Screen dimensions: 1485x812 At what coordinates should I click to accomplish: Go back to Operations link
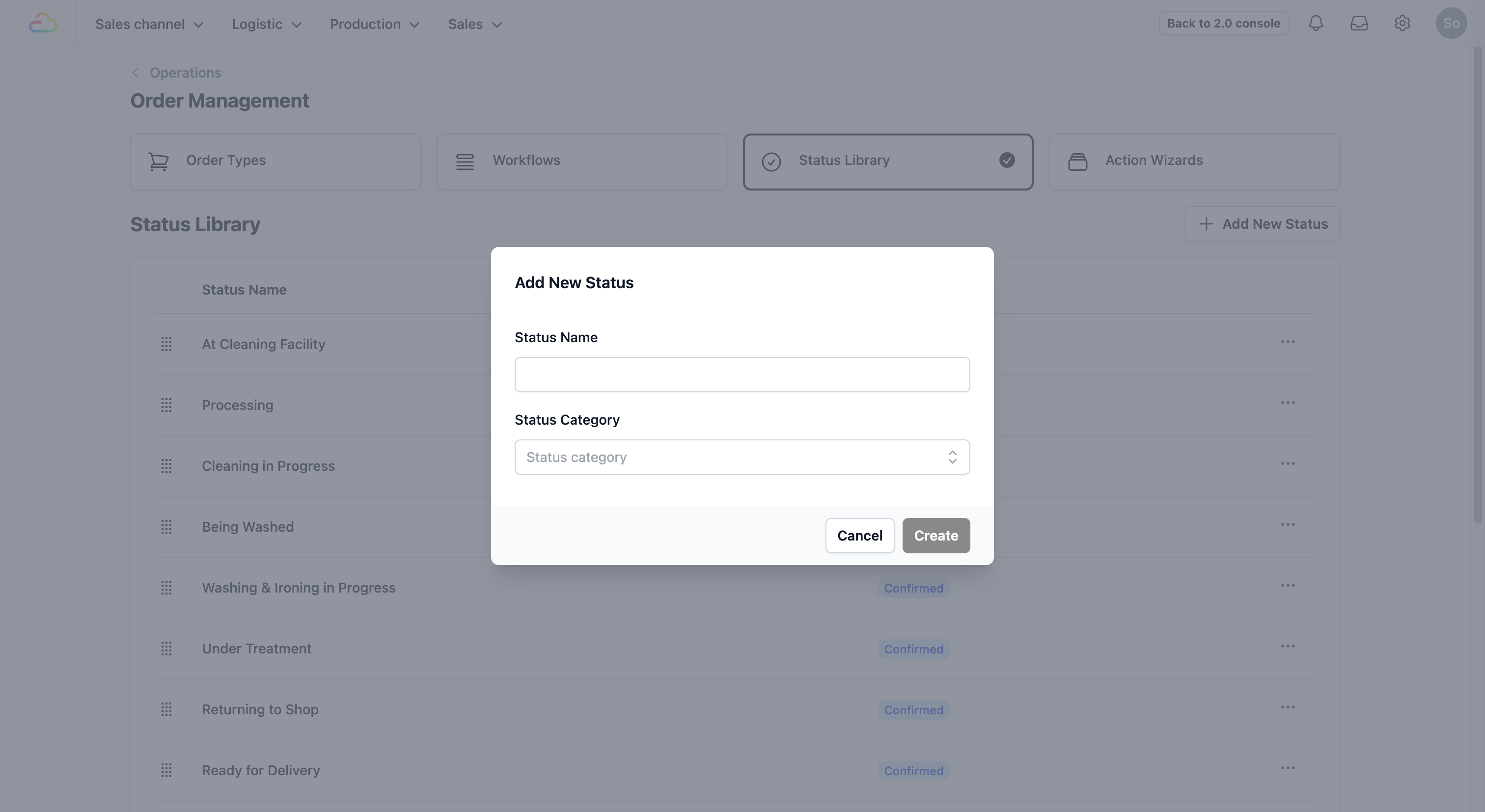185,73
